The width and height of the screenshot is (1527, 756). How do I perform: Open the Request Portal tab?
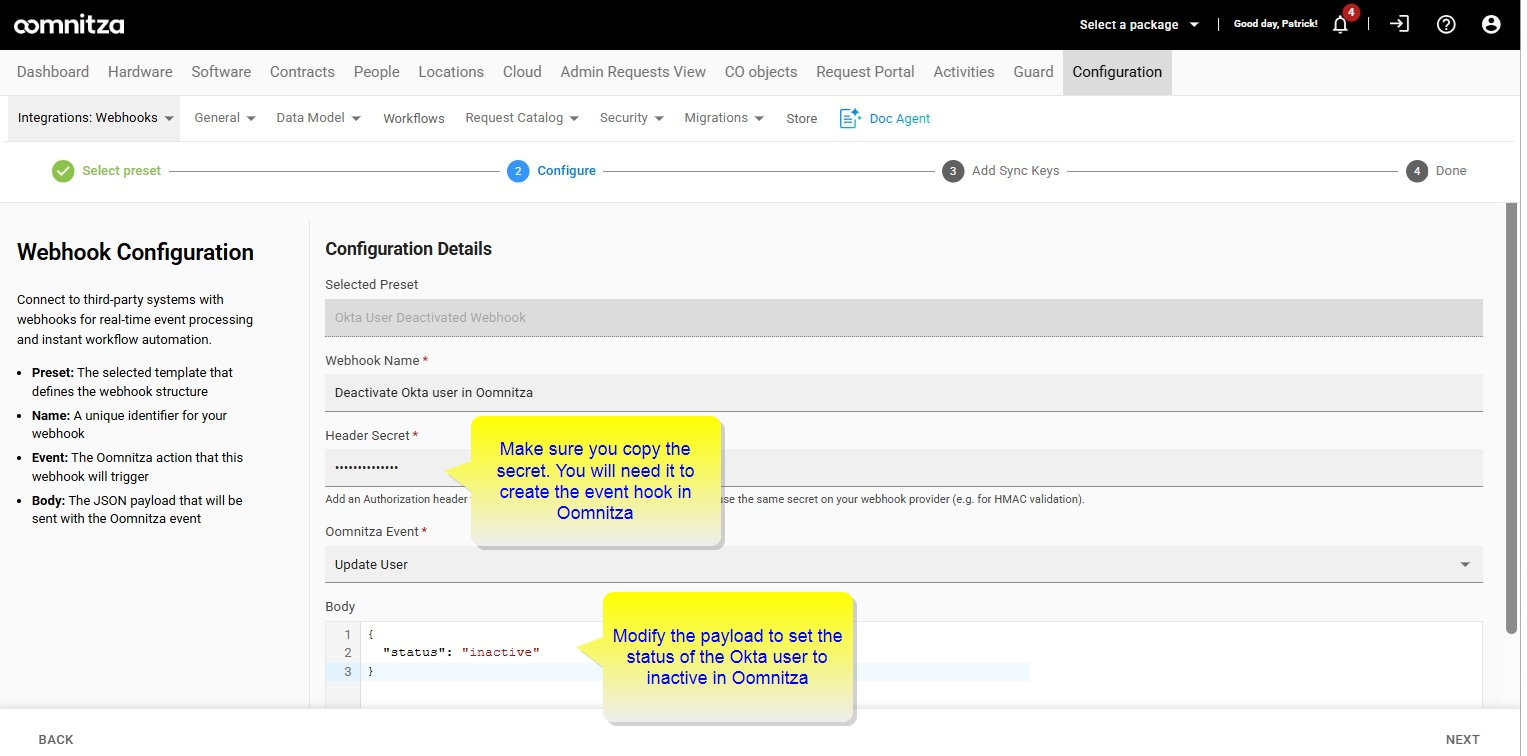[865, 72]
